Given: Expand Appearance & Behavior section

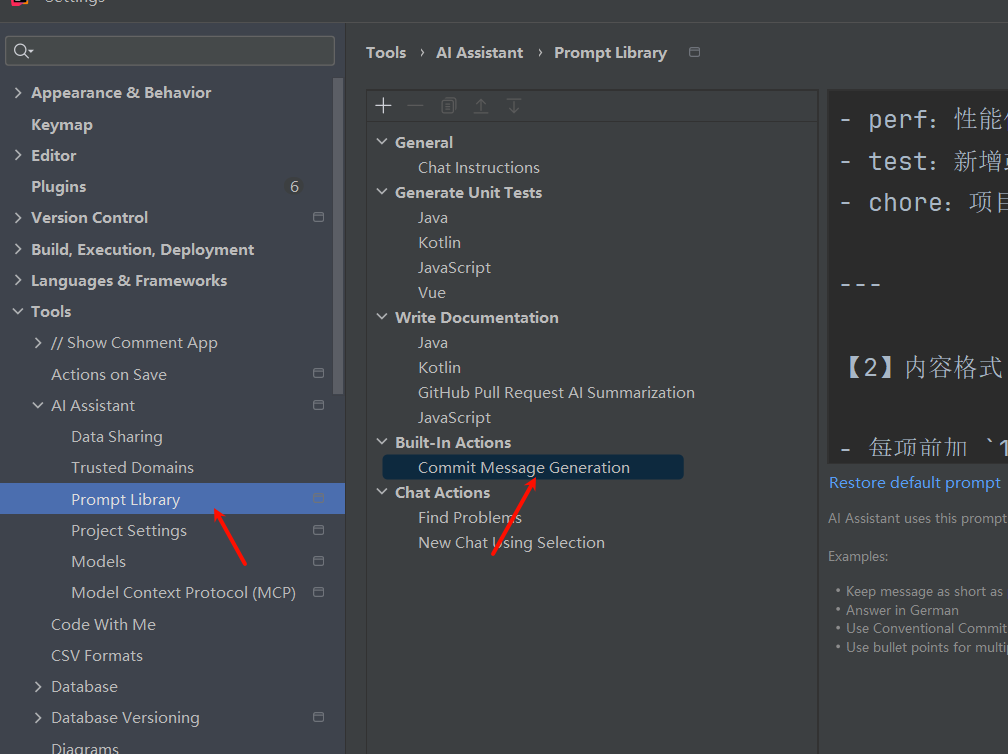Looking at the screenshot, I should 18,93.
